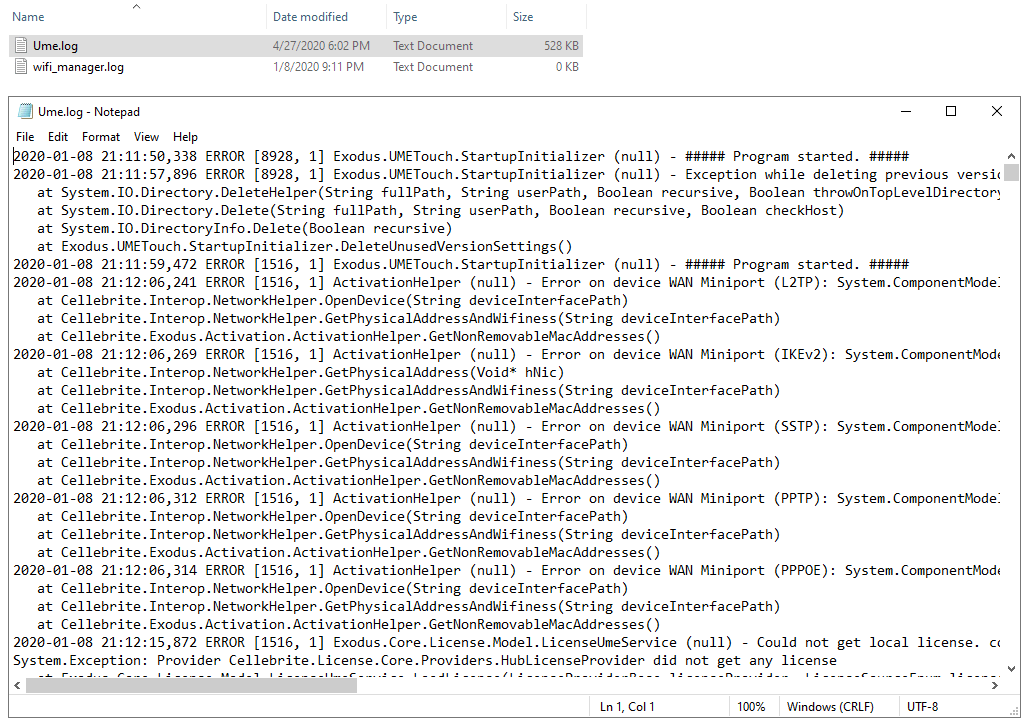This screenshot has height=727, width=1028.
Task: Click the 528 KB size cell
Action: [x=561, y=46]
